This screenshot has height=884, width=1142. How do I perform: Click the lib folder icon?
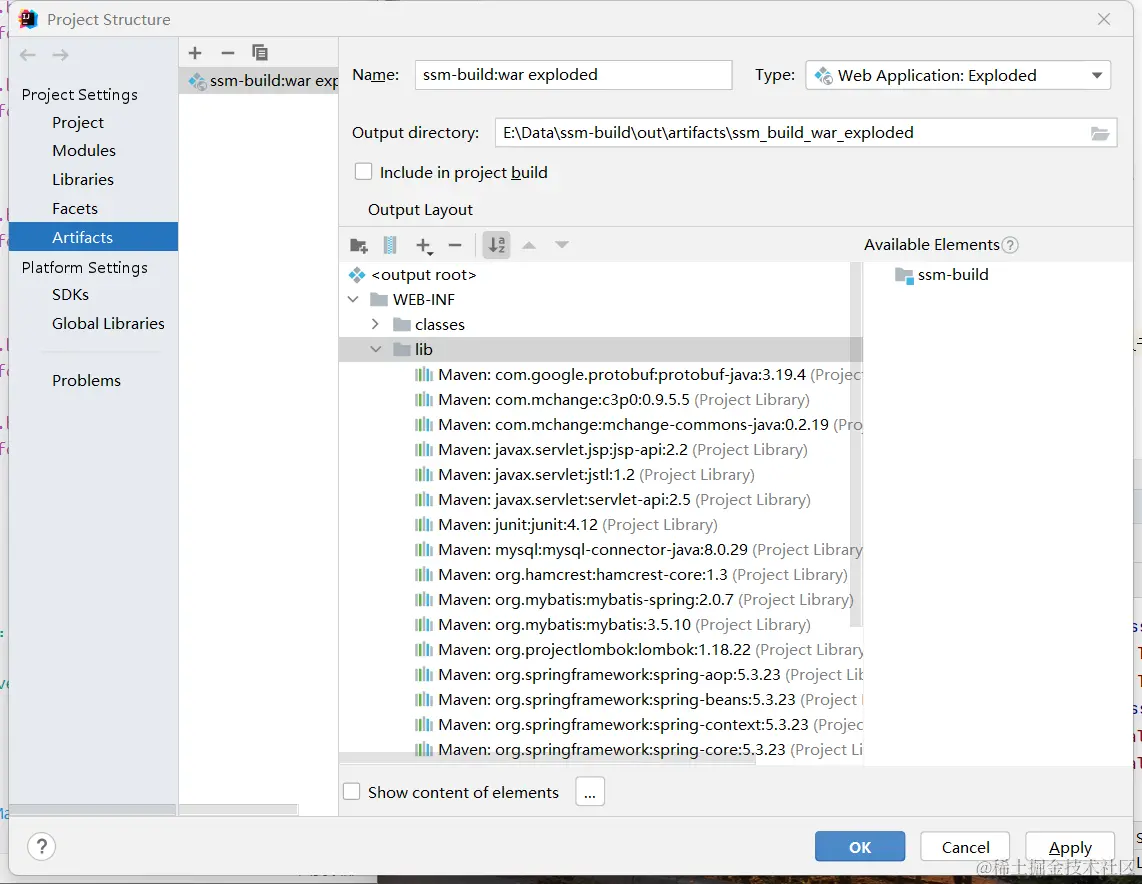401,350
